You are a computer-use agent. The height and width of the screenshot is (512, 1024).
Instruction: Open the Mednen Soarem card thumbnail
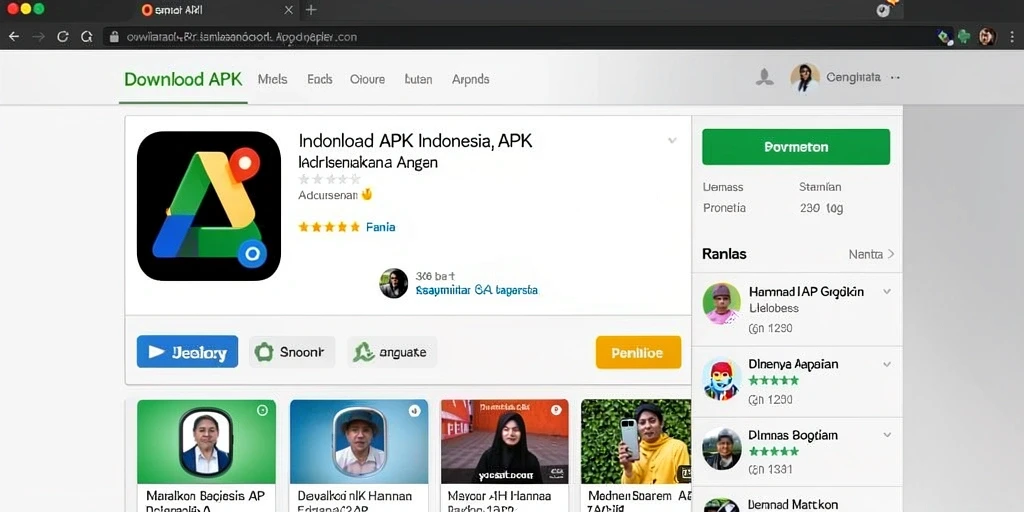(635, 441)
